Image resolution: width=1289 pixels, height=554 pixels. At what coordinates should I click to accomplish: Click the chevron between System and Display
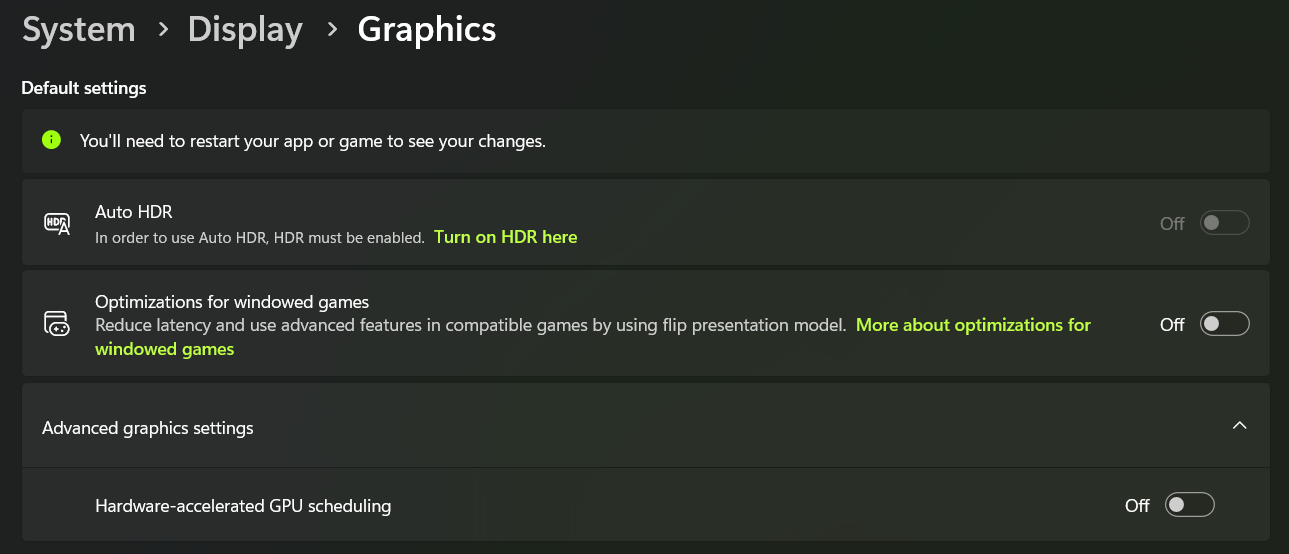[x=162, y=30]
